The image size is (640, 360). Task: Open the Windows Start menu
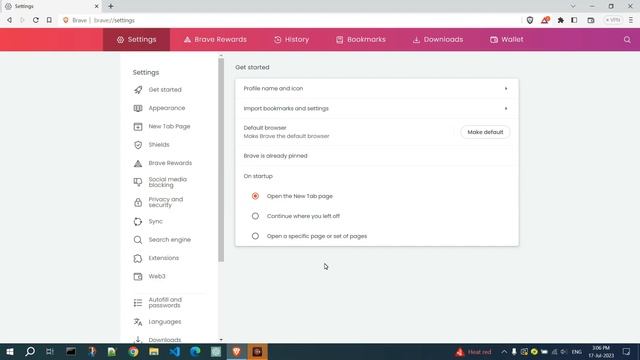(10, 352)
